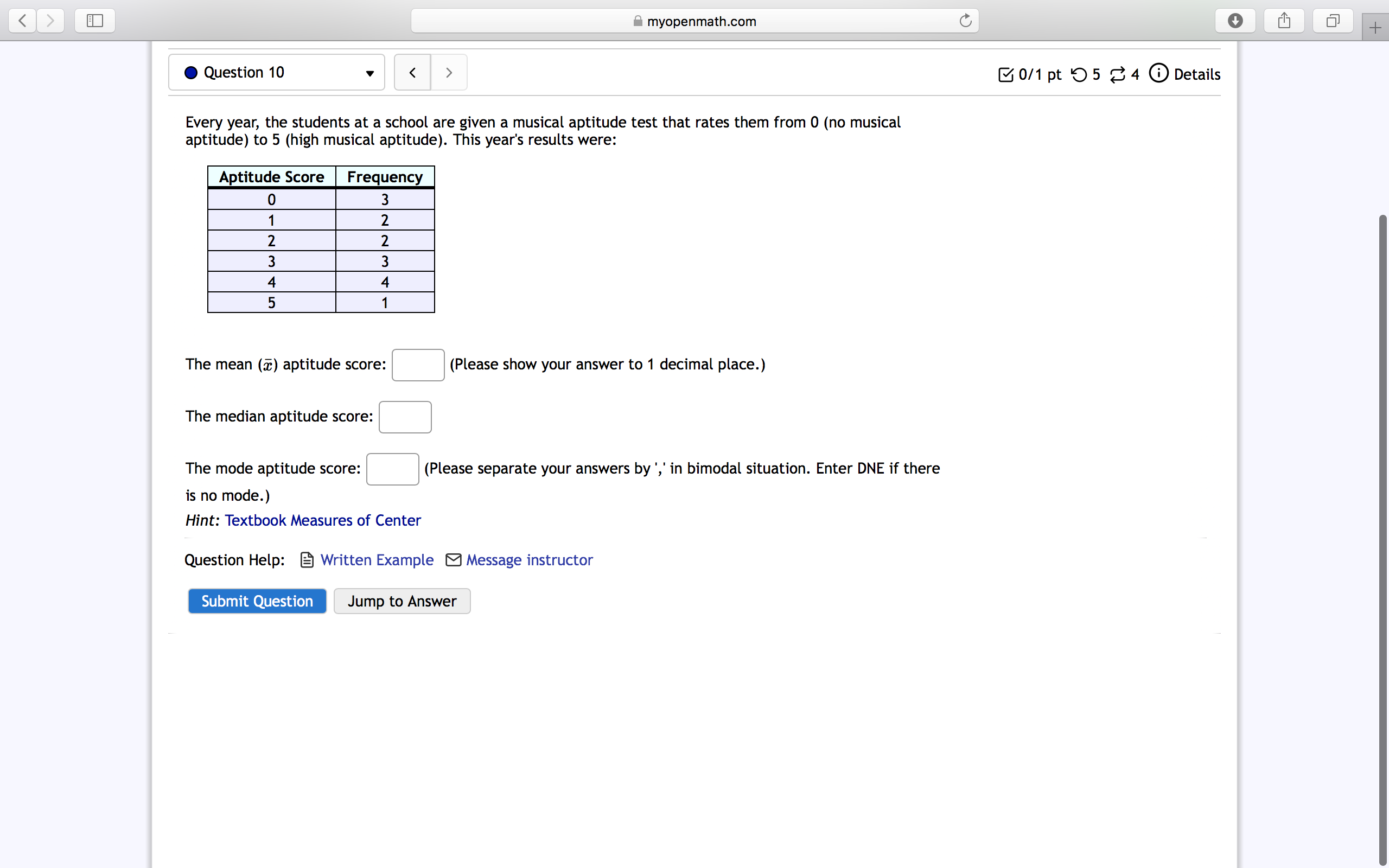Share the current page
Screen dimensions: 1389x868
coord(1284,21)
